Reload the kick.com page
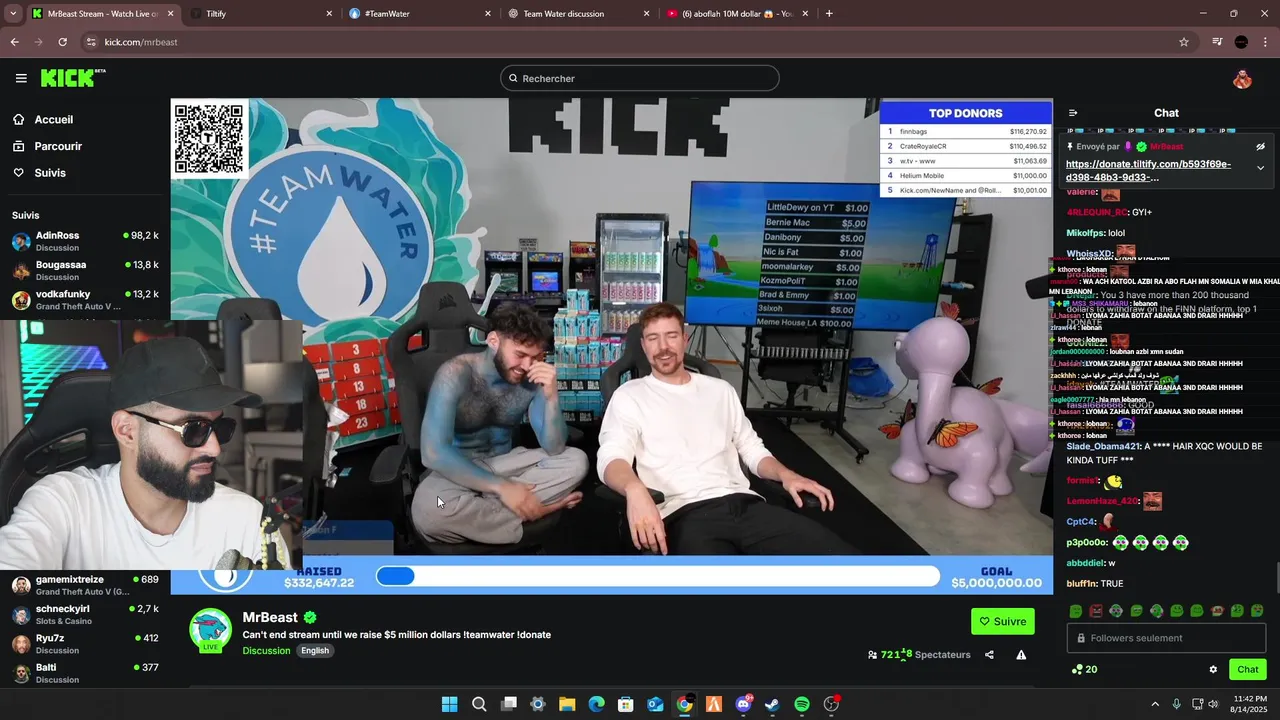Image resolution: width=1280 pixels, height=720 pixels. 62,42
